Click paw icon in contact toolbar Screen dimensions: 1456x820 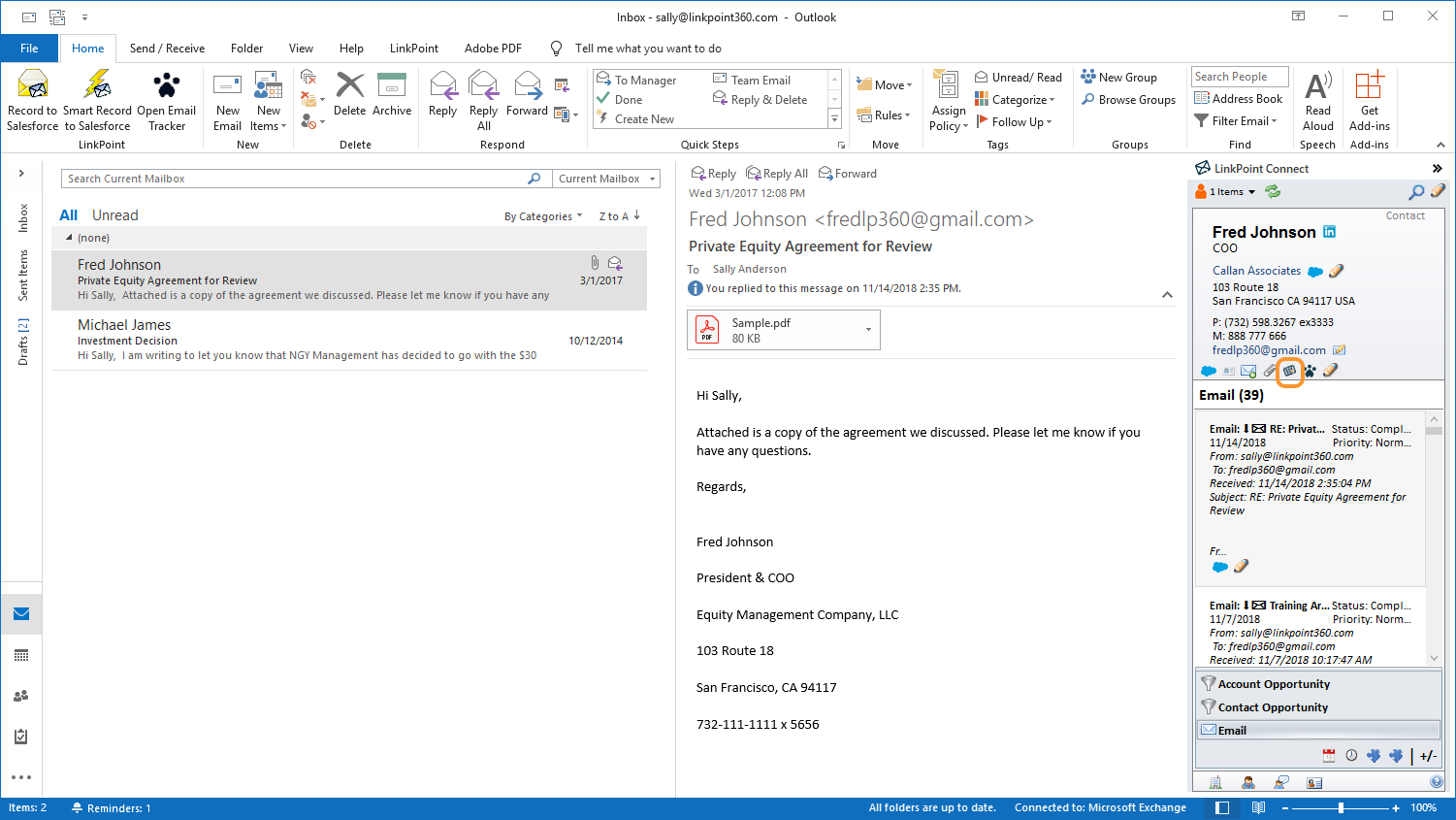click(1310, 371)
